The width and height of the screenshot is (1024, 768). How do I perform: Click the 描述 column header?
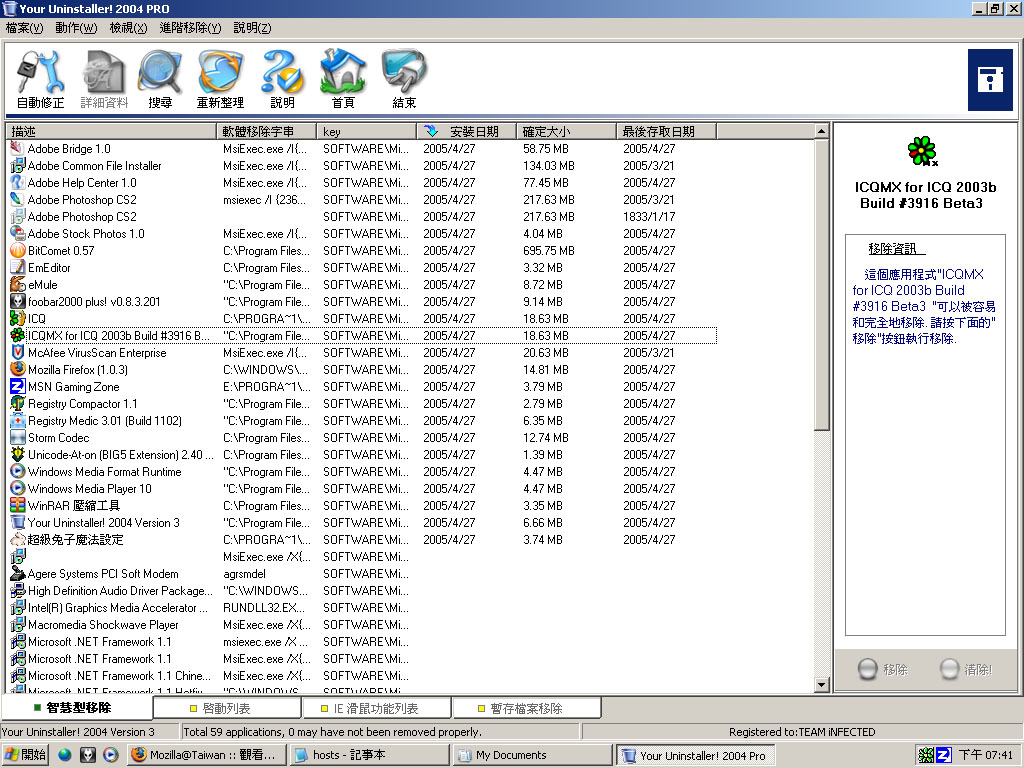point(24,131)
